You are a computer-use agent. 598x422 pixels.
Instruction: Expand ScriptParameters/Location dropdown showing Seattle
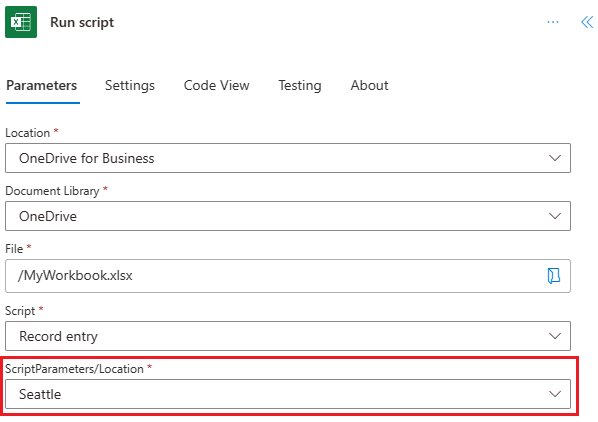click(288, 394)
